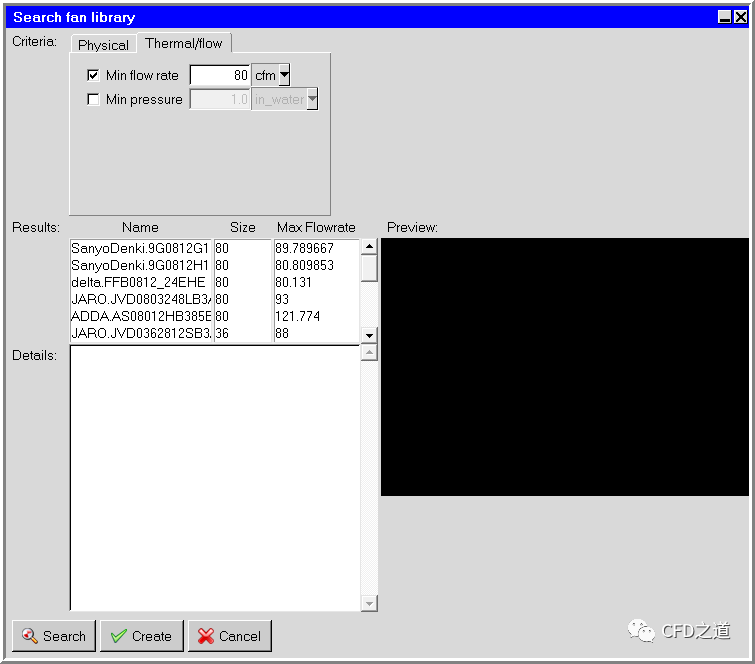Select SanyoDenki.9G0812G1 fan in results
The image size is (755, 664).
point(140,249)
